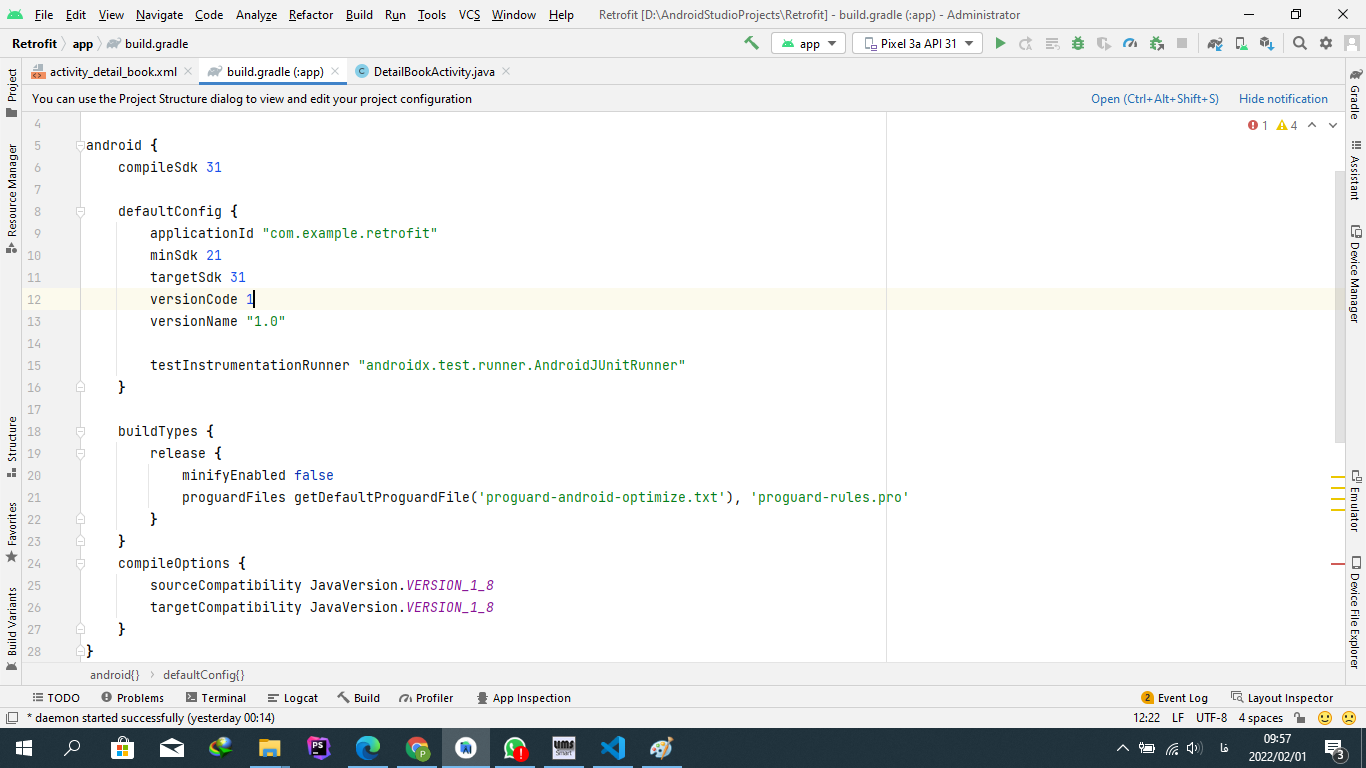Click the Retrofit breadcrumb in navigation bar
The height and width of the screenshot is (768, 1366).
34,43
